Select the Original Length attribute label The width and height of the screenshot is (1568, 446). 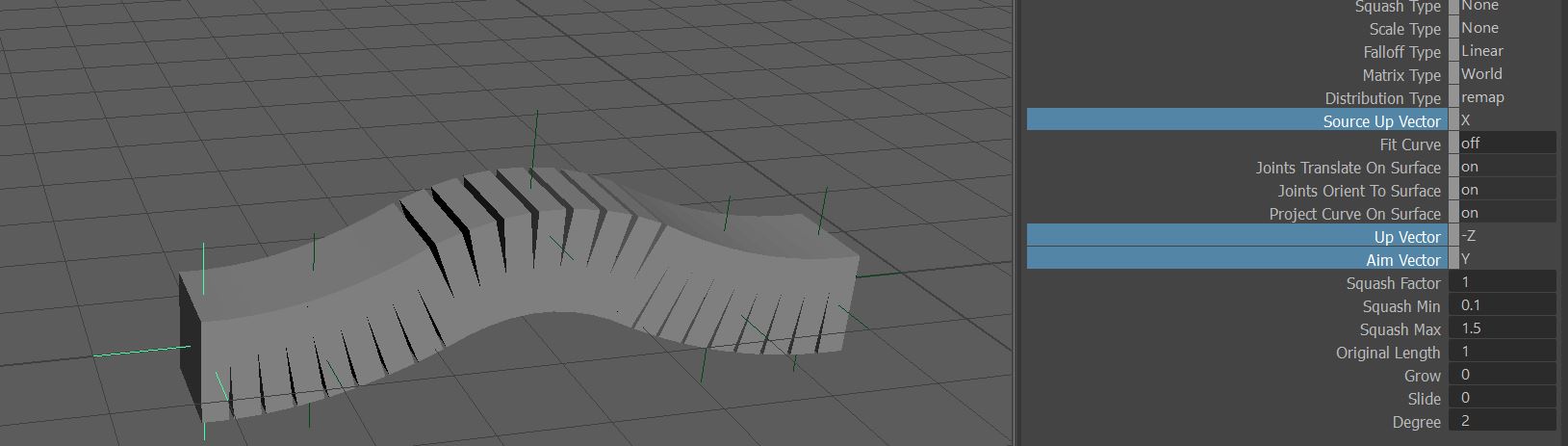tap(1388, 353)
